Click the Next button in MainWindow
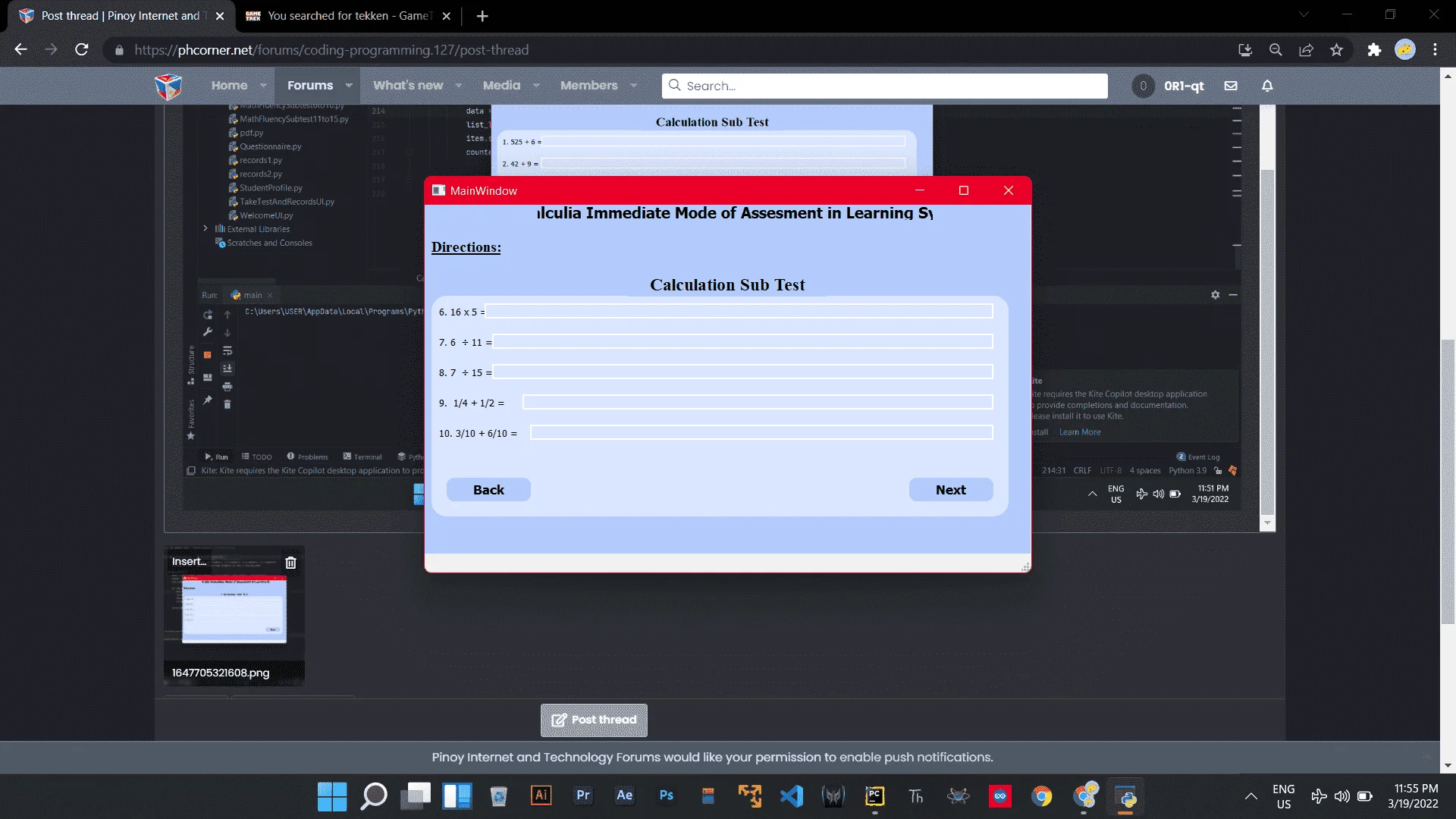 951,490
